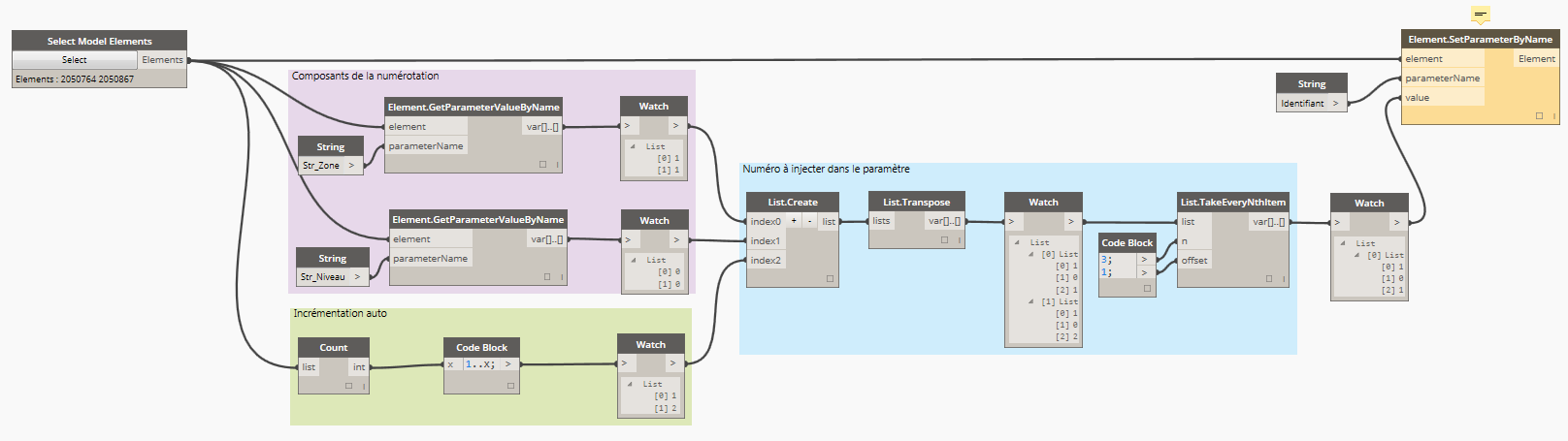Image resolution: width=1568 pixels, height=441 pixels.
Task: Click the lacing icon on List.TakeEveryNthItem node
Action: point(1283,279)
